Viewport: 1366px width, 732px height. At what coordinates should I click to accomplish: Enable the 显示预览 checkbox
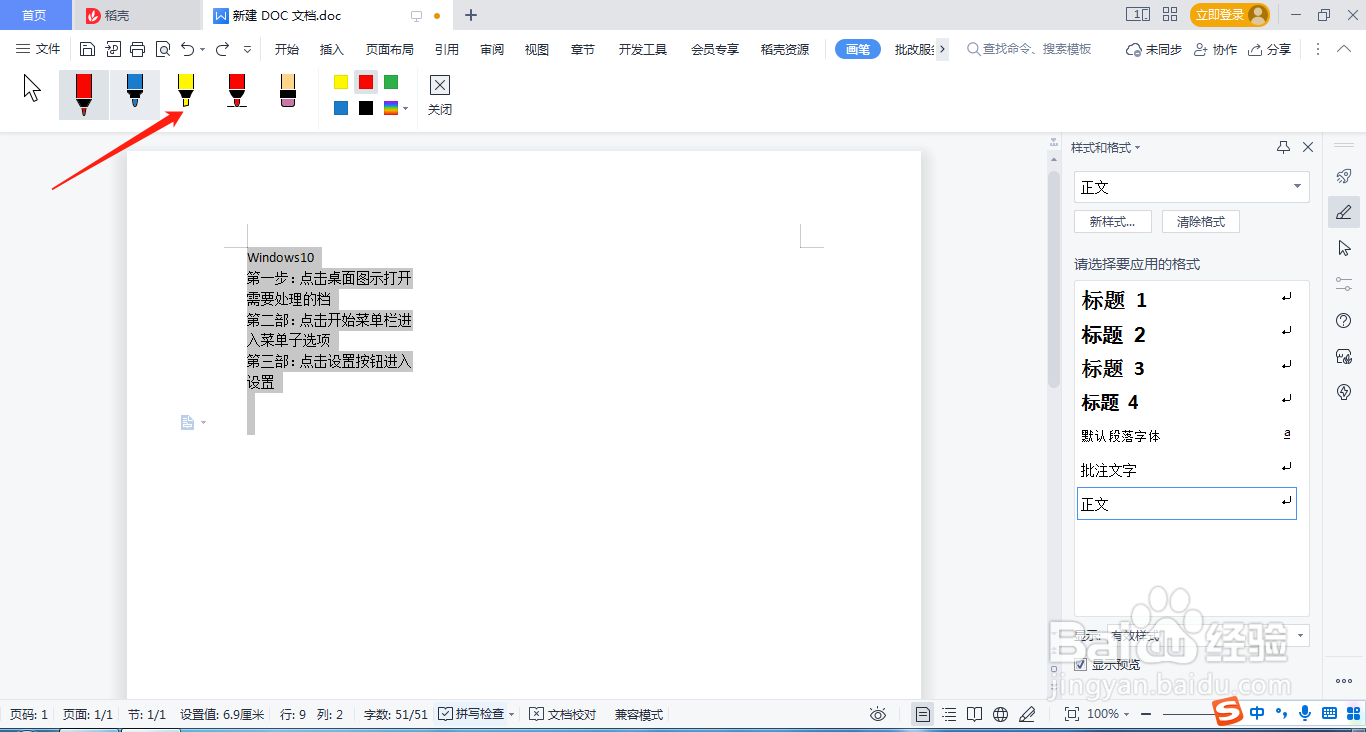pos(1080,664)
